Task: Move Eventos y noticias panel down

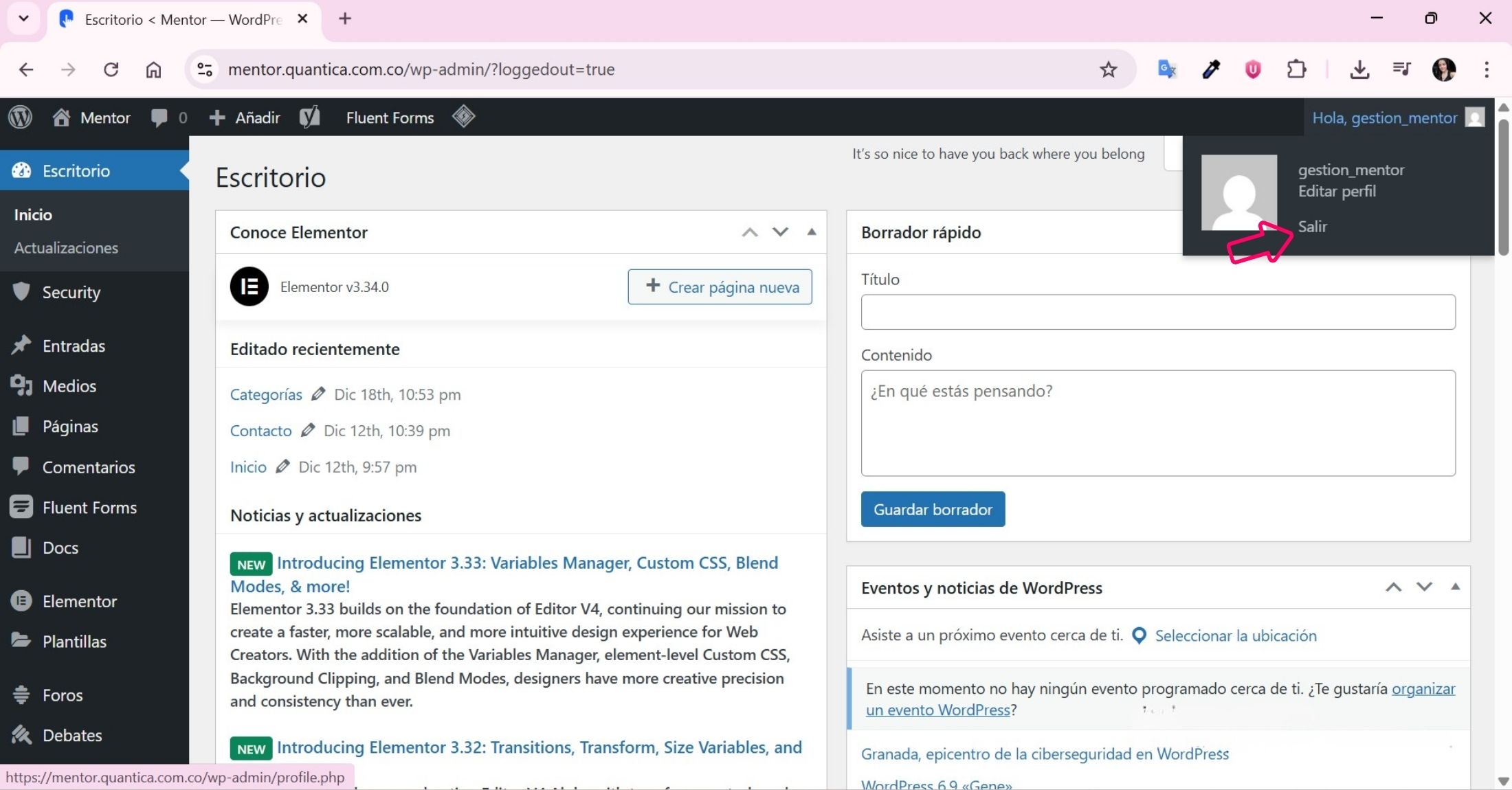Action: point(1424,587)
